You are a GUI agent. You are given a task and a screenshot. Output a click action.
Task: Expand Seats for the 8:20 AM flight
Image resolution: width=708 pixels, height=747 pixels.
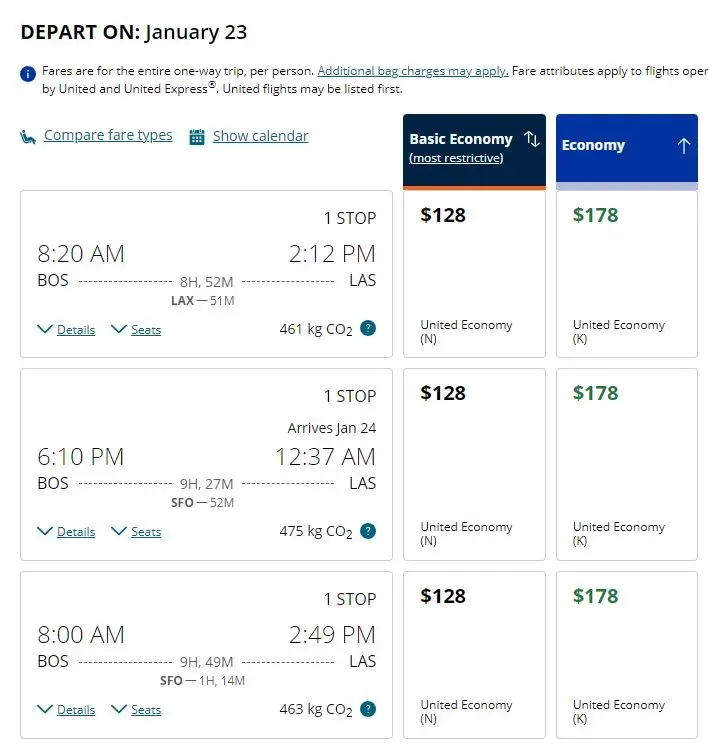136,329
